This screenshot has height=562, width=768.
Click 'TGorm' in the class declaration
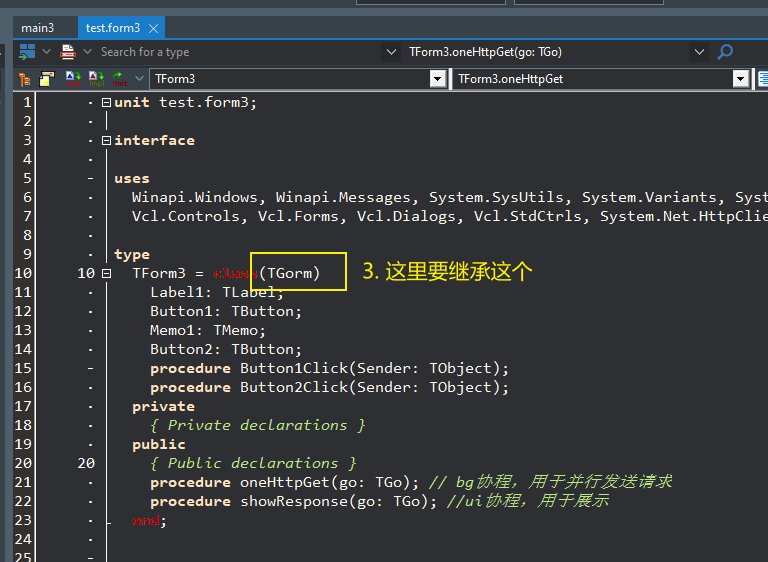click(x=289, y=273)
